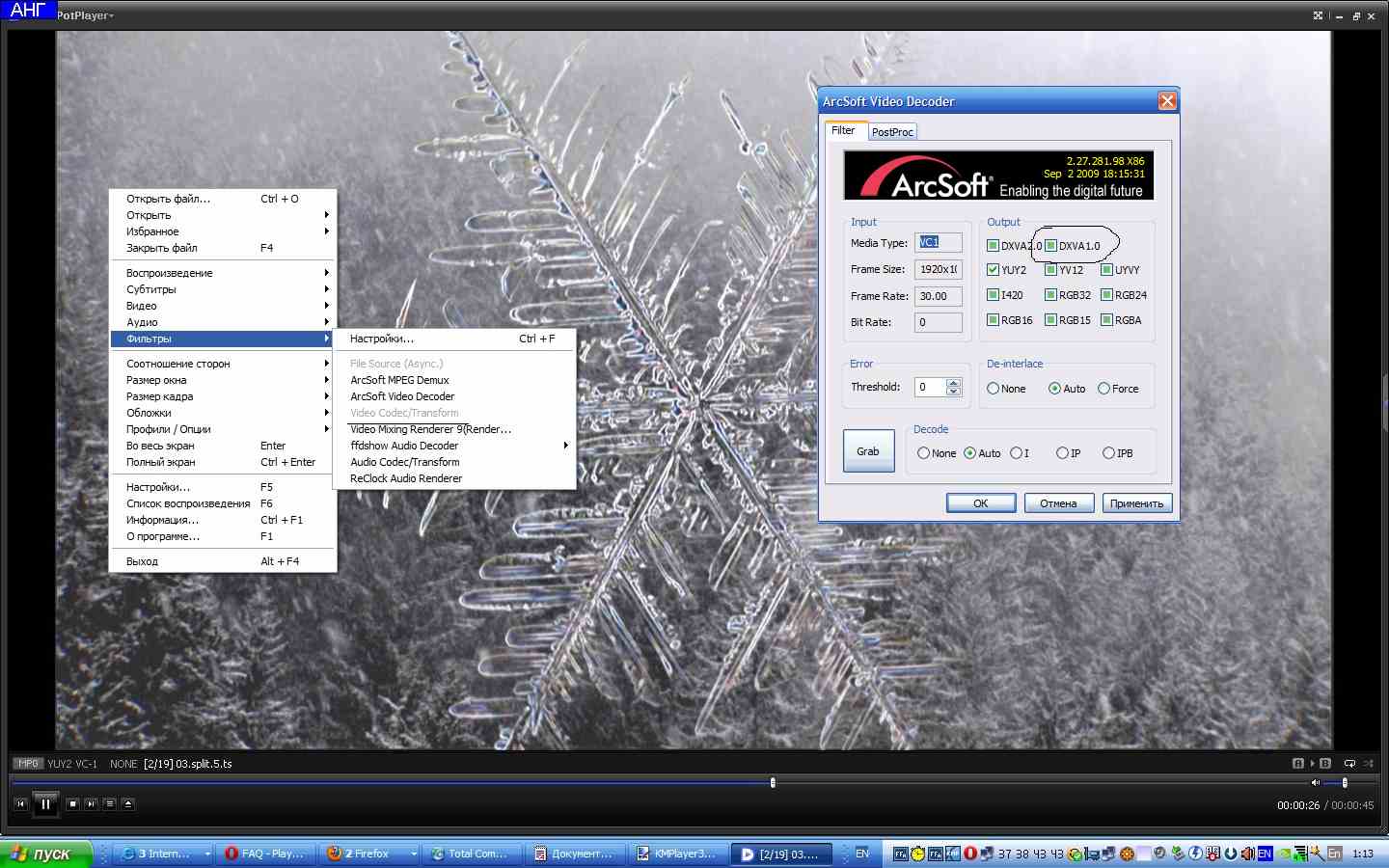Expand the Субтитры submenu

(223, 289)
